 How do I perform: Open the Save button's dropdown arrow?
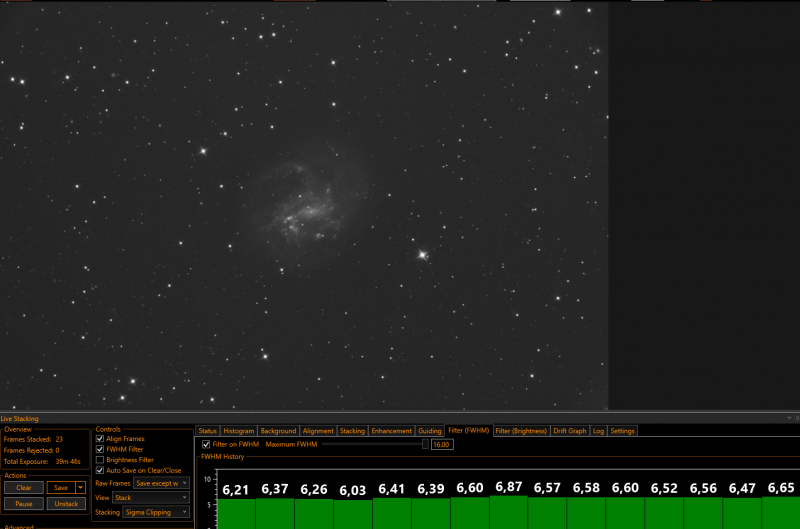tap(81, 488)
